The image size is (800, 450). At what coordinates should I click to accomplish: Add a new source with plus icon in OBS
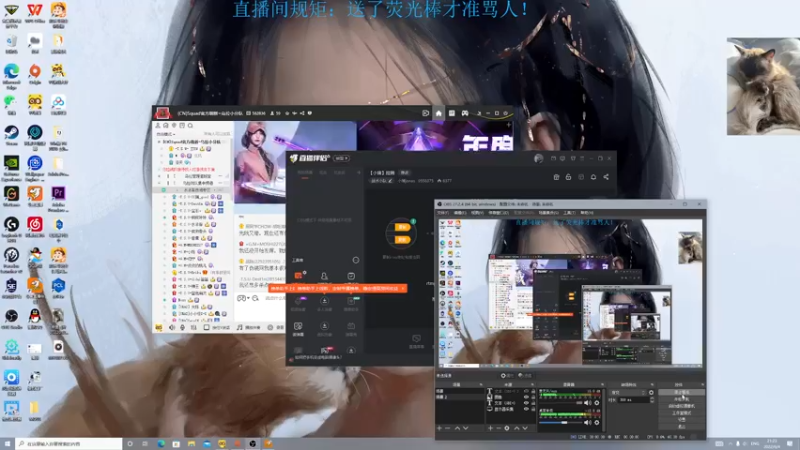pos(490,428)
